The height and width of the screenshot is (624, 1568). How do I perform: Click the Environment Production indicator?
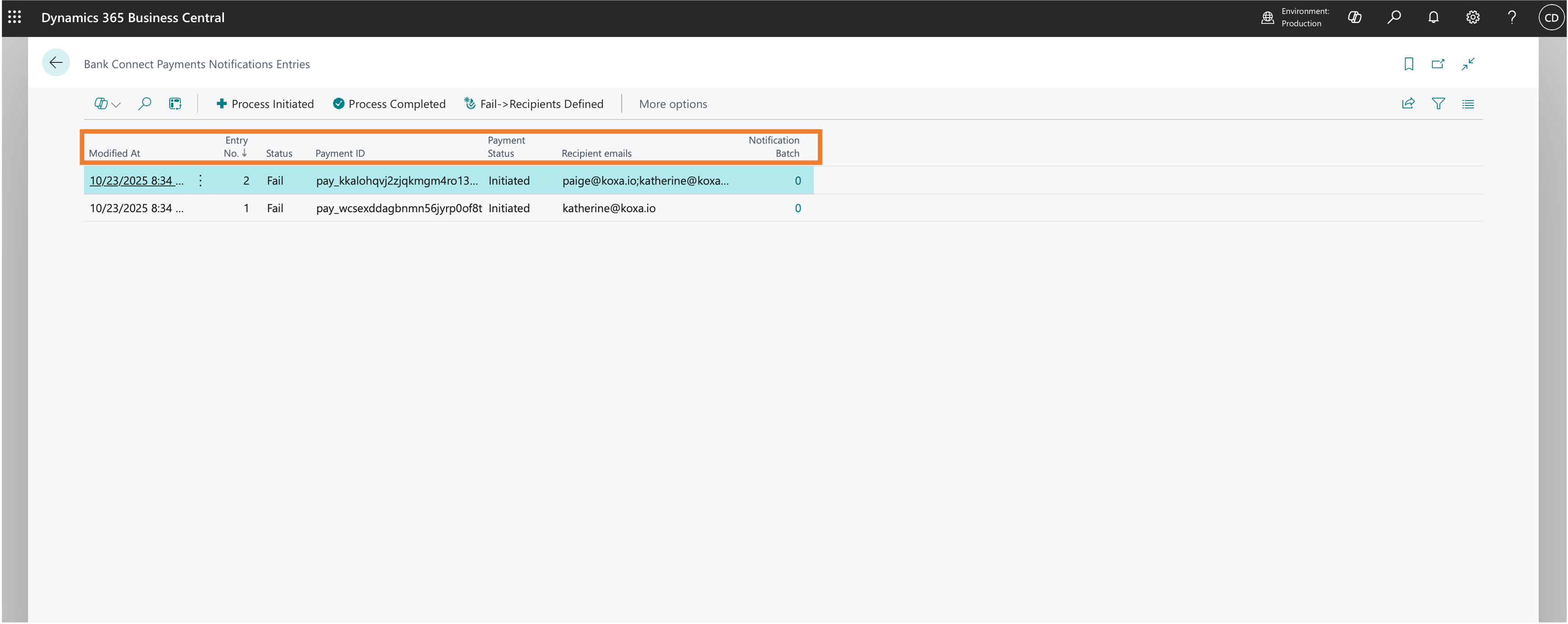pos(1295,18)
